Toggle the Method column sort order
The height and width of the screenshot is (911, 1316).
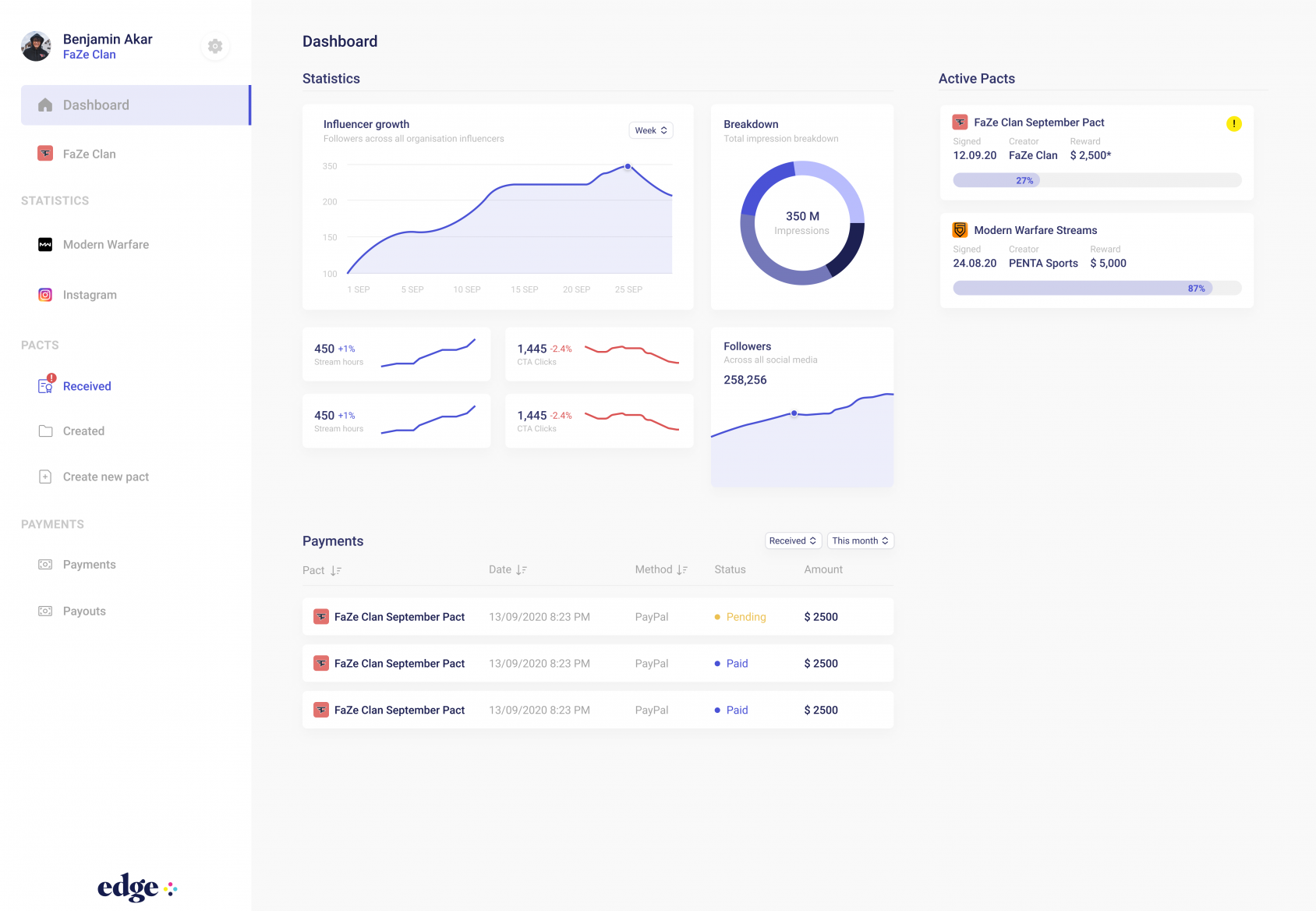point(681,569)
